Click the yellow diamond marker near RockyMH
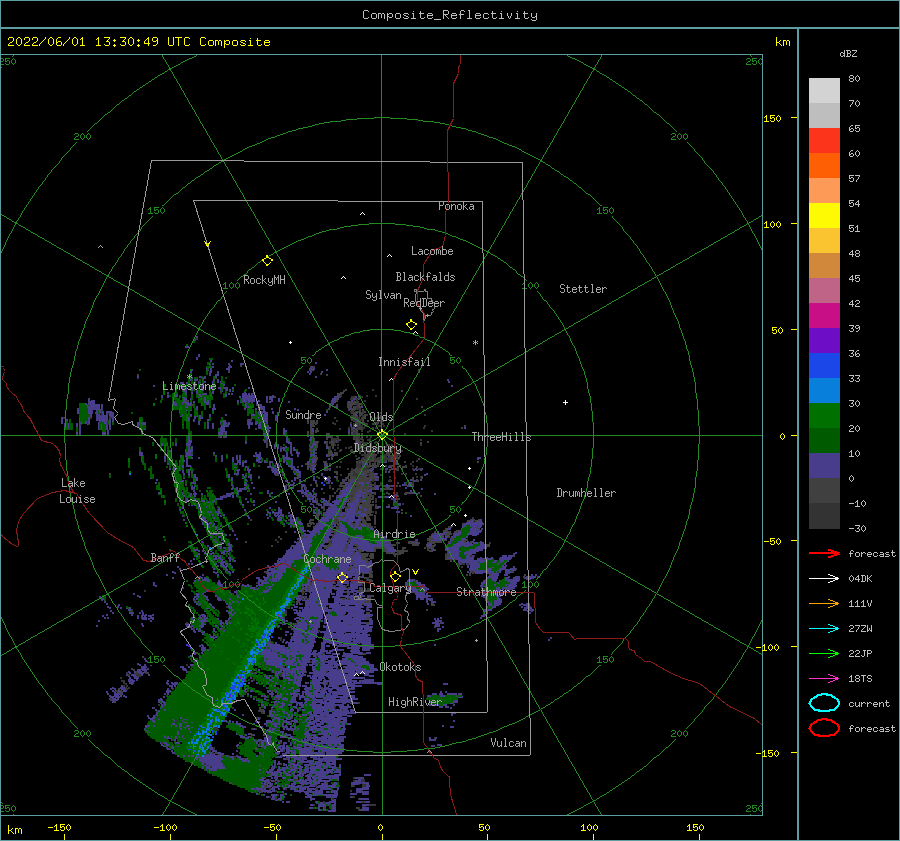 267,261
